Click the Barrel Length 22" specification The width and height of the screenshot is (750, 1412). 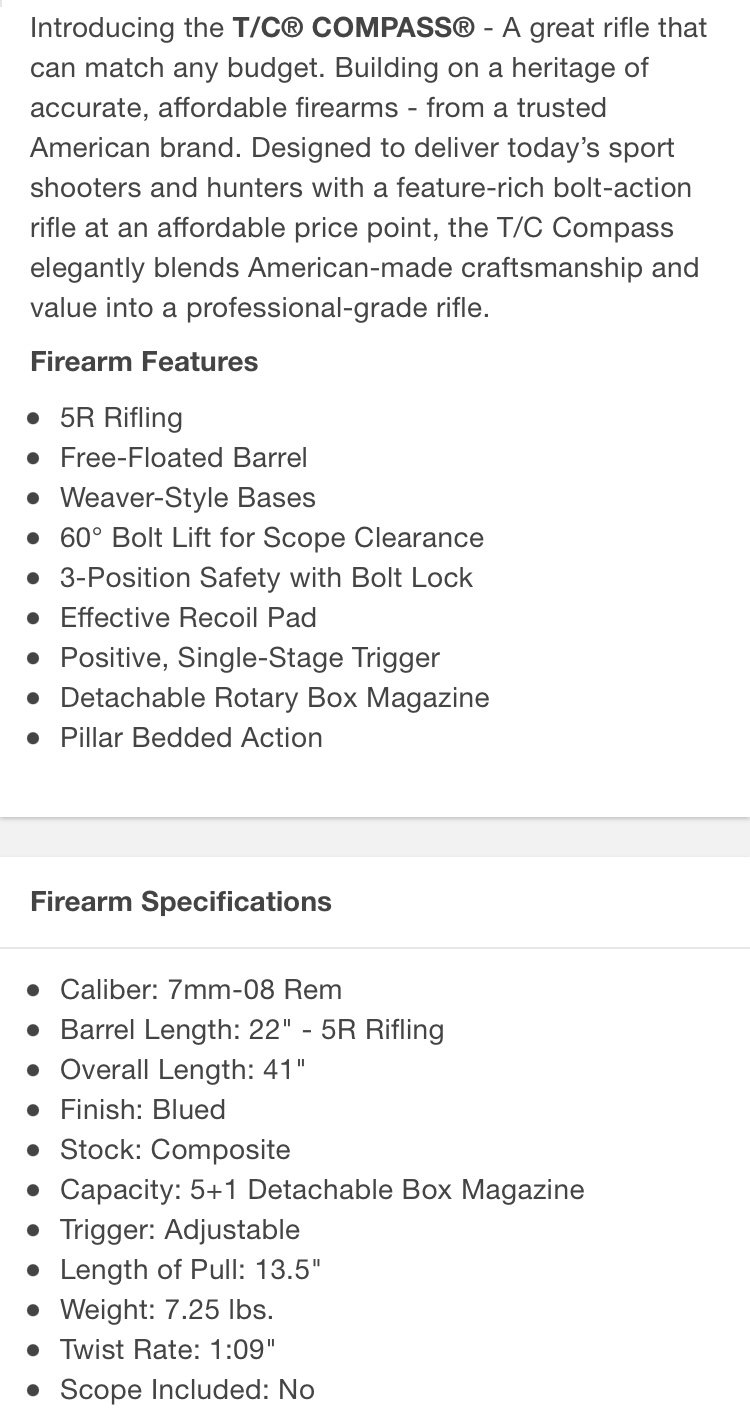pos(252,1030)
